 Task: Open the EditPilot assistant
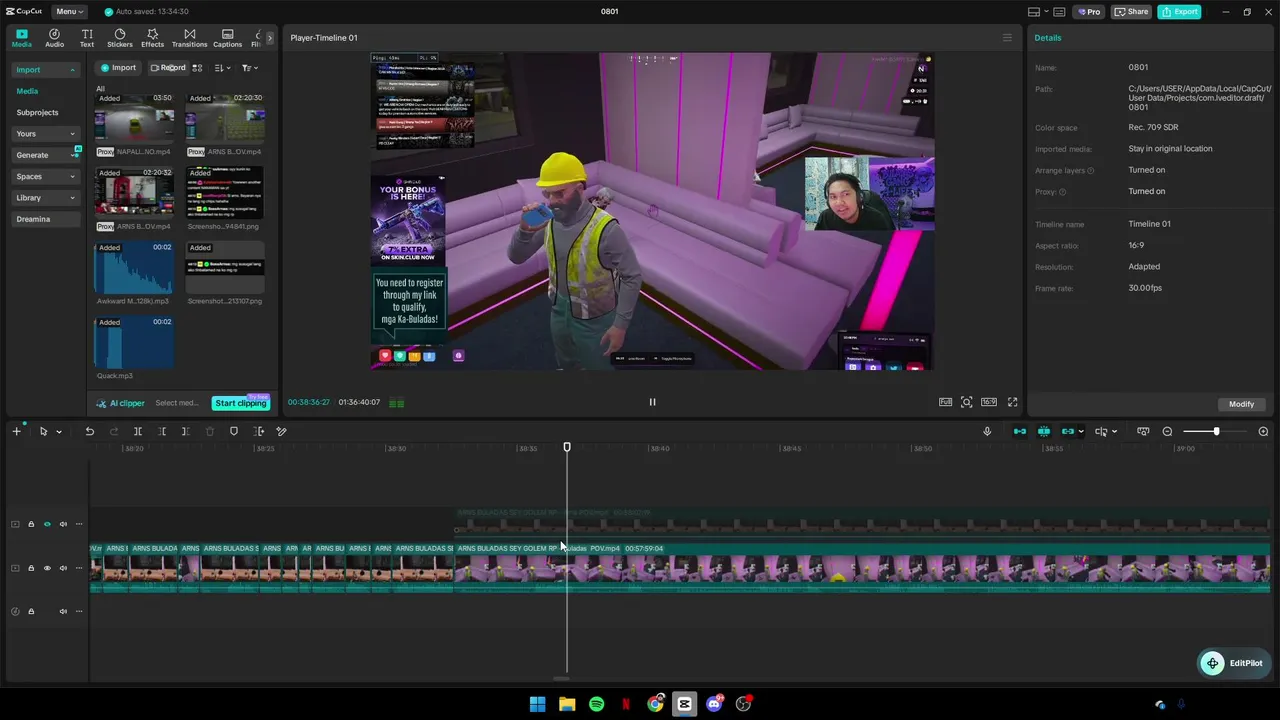(1235, 663)
